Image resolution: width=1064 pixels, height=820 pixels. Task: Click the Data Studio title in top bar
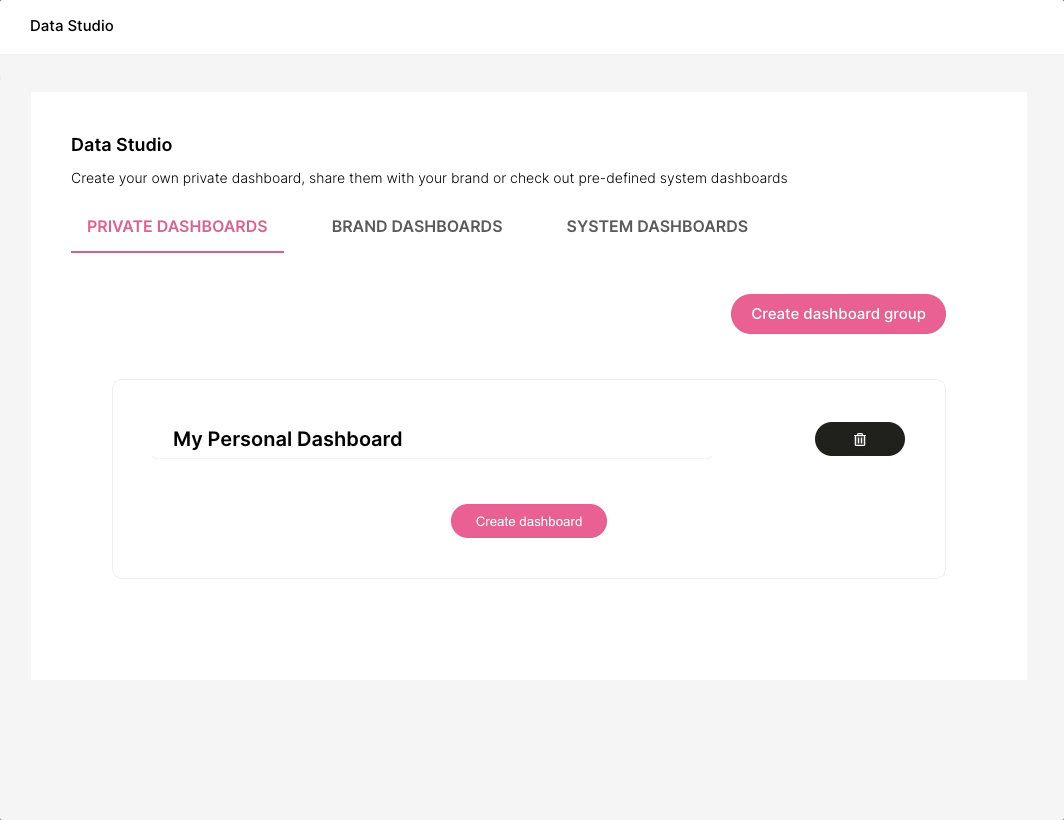pyautogui.click(x=72, y=26)
